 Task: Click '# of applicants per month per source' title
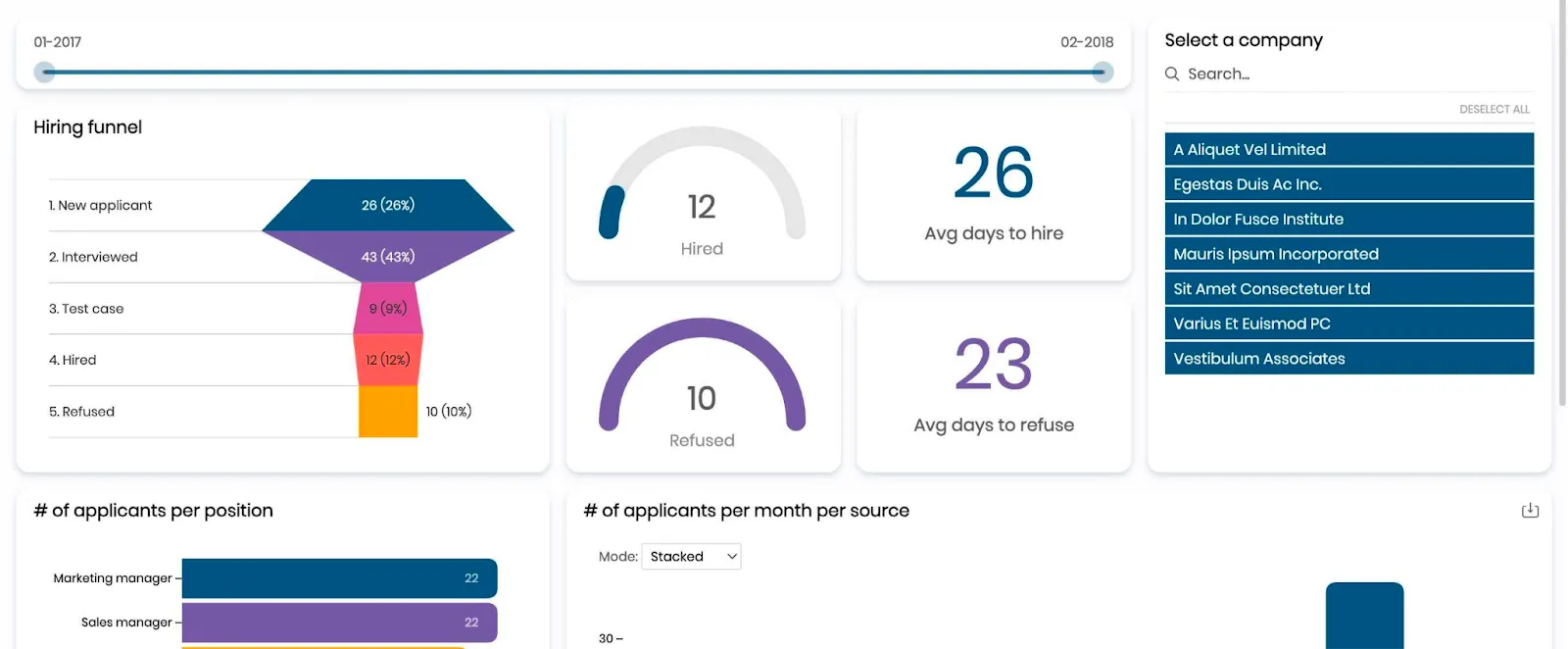click(746, 511)
